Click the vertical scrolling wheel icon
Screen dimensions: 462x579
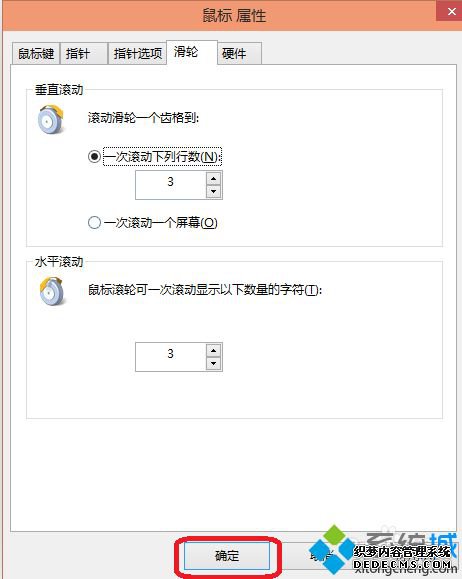pos(51,119)
